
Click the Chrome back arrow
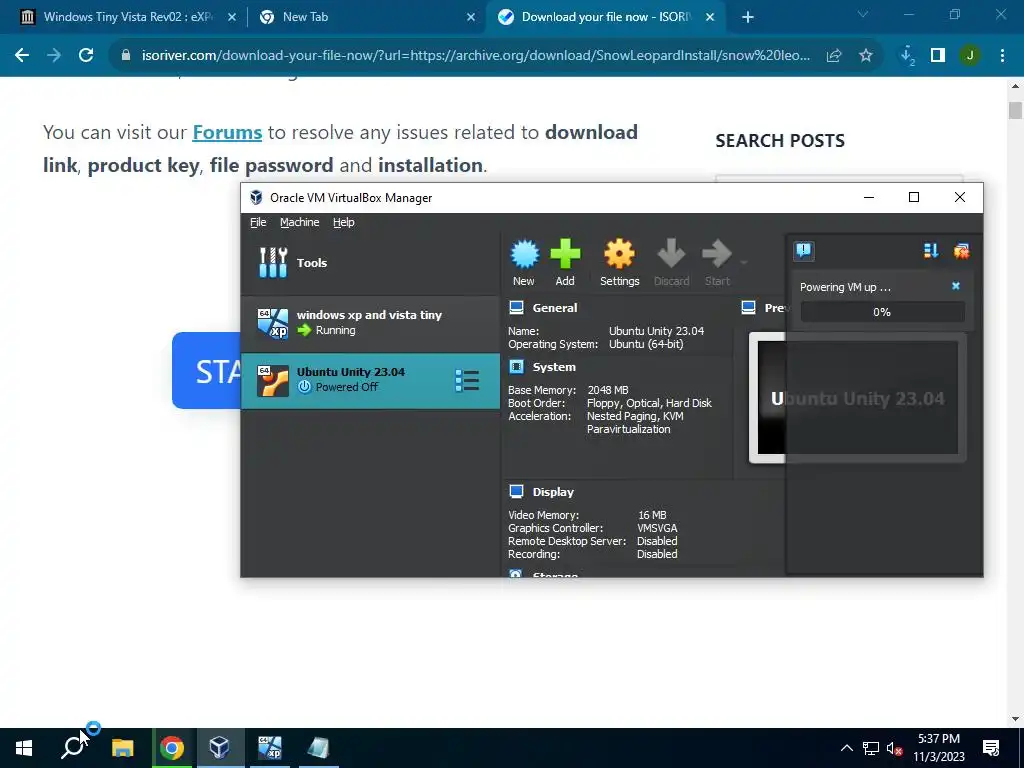point(22,56)
